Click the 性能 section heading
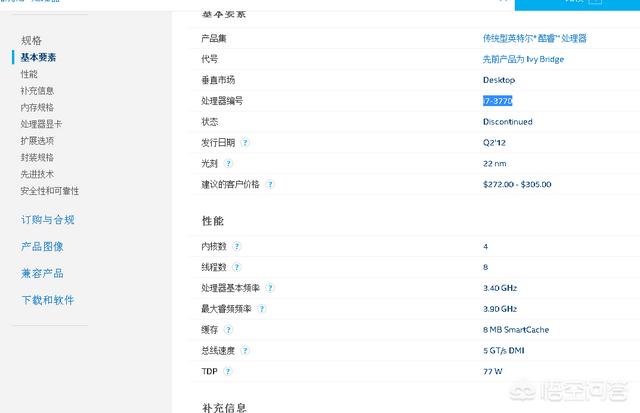Image resolution: width=640 pixels, height=413 pixels. coord(213,221)
